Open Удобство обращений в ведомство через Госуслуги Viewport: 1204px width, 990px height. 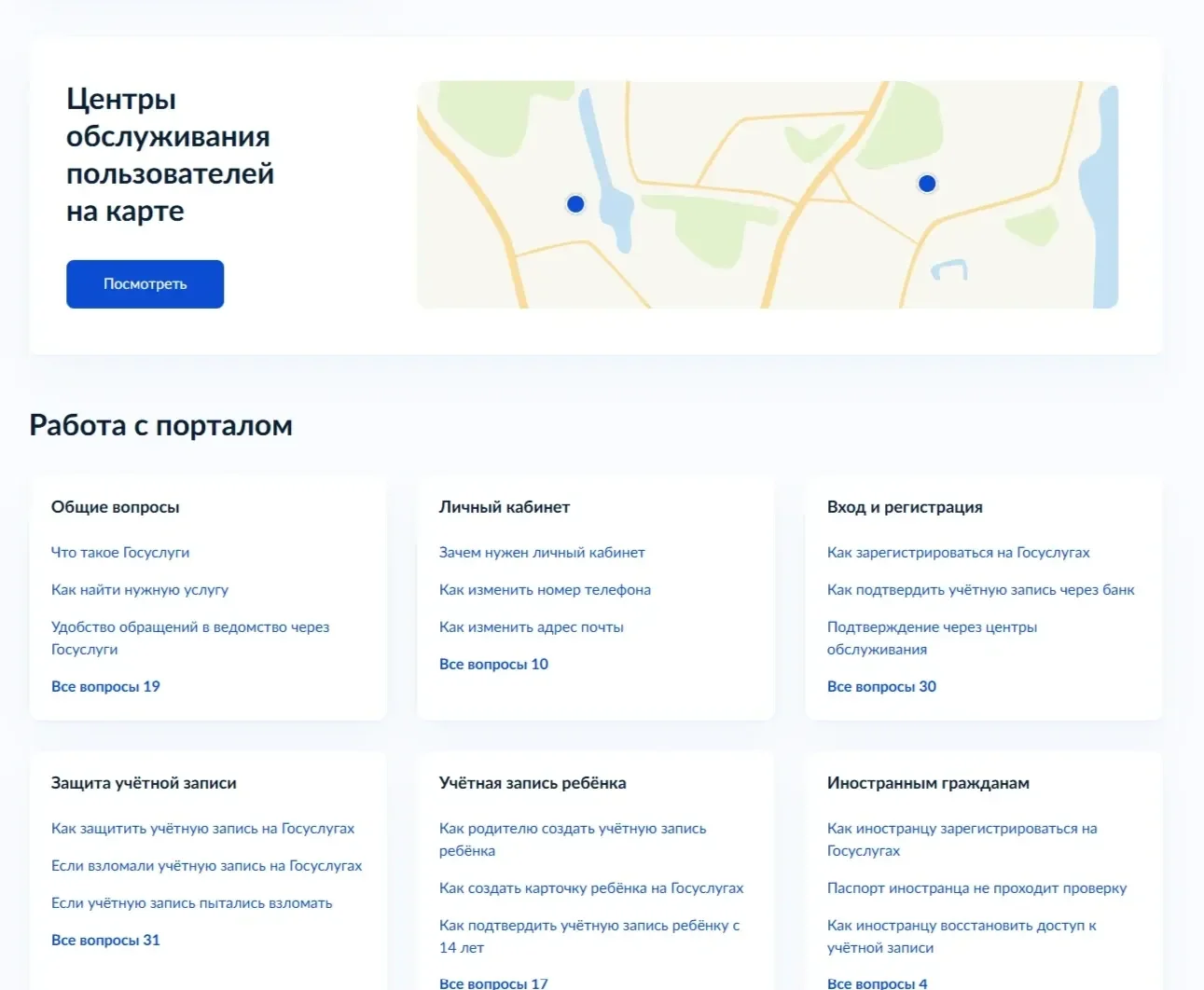(190, 639)
